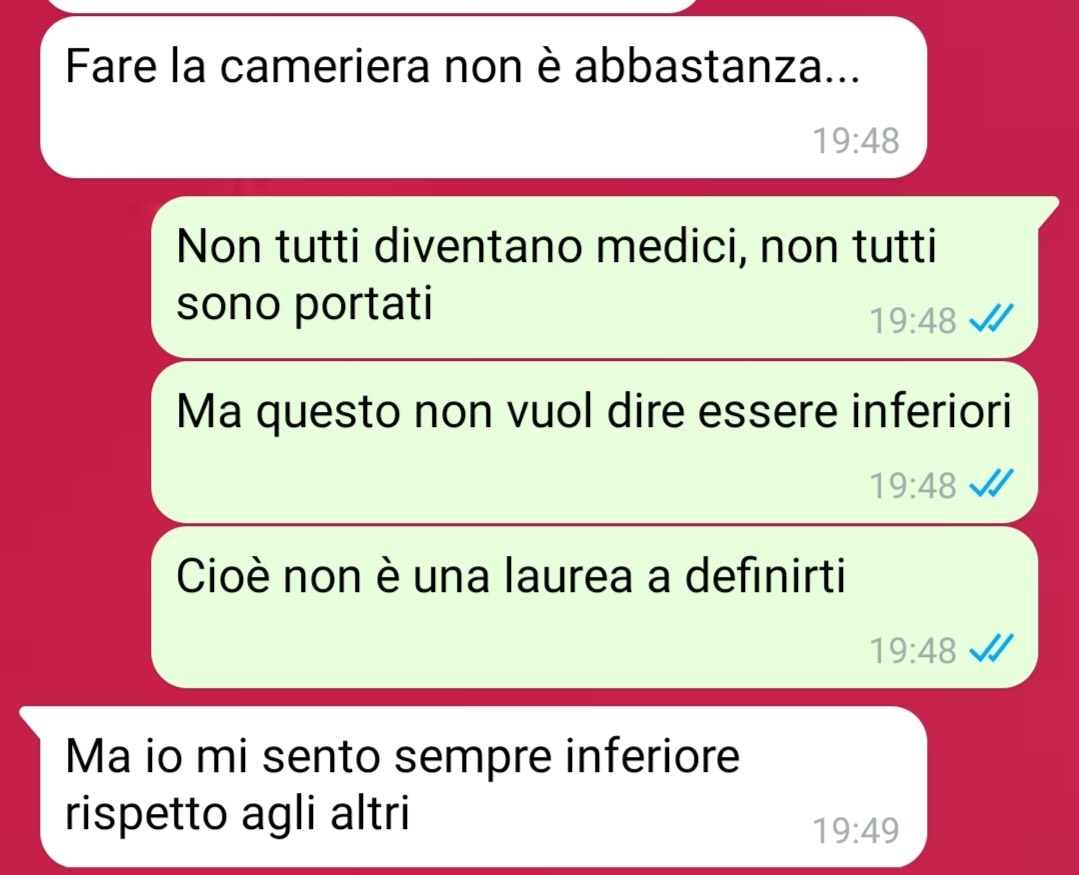Tap read ticks on 'laurea a definirti' message
Viewport: 1079px width, 875px height.
[x=991, y=649]
